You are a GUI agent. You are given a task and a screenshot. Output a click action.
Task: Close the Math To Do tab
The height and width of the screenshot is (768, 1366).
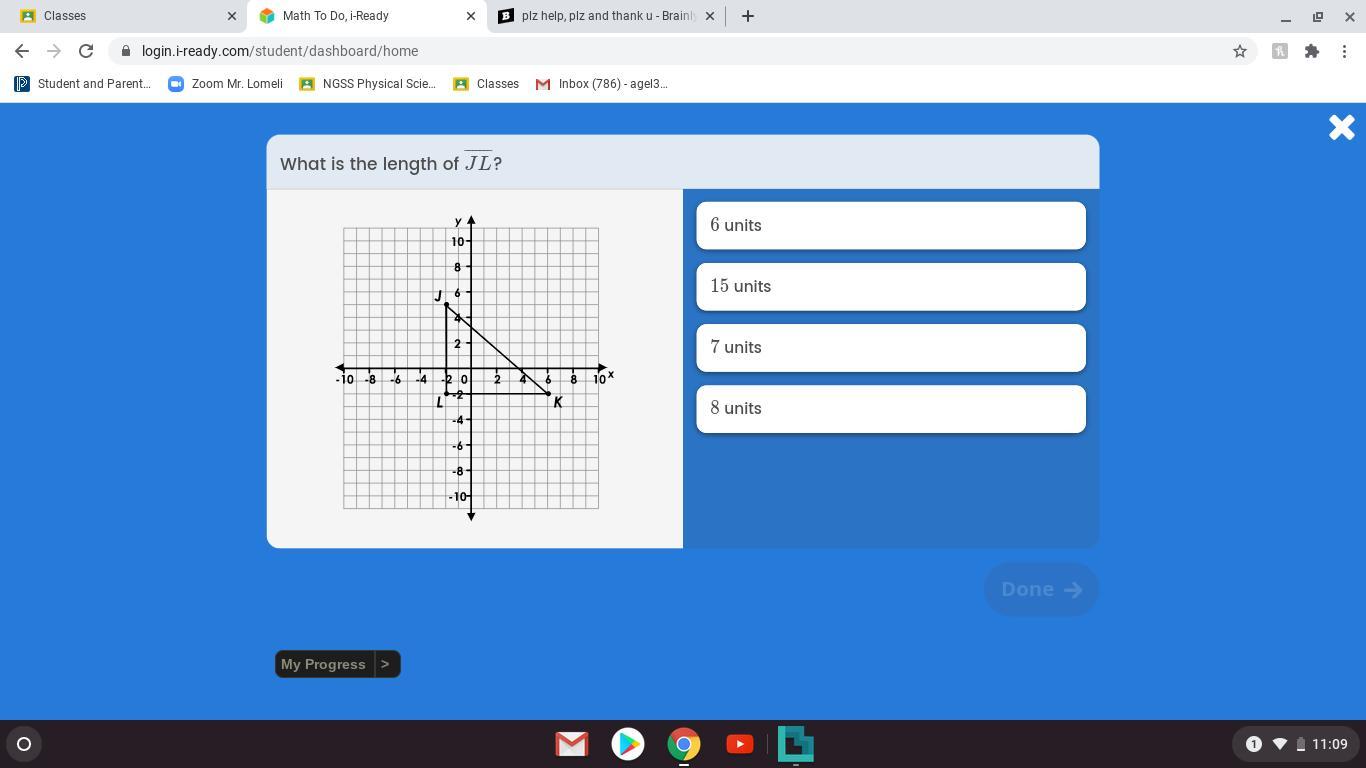[x=471, y=16]
